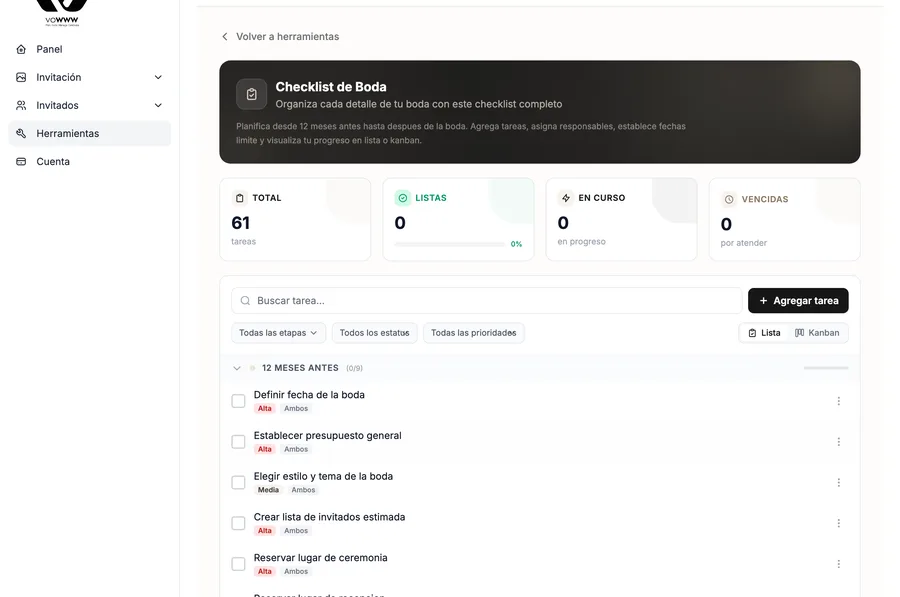Click the Invitados people icon
This screenshot has width=900, height=597.
[x=21, y=106]
